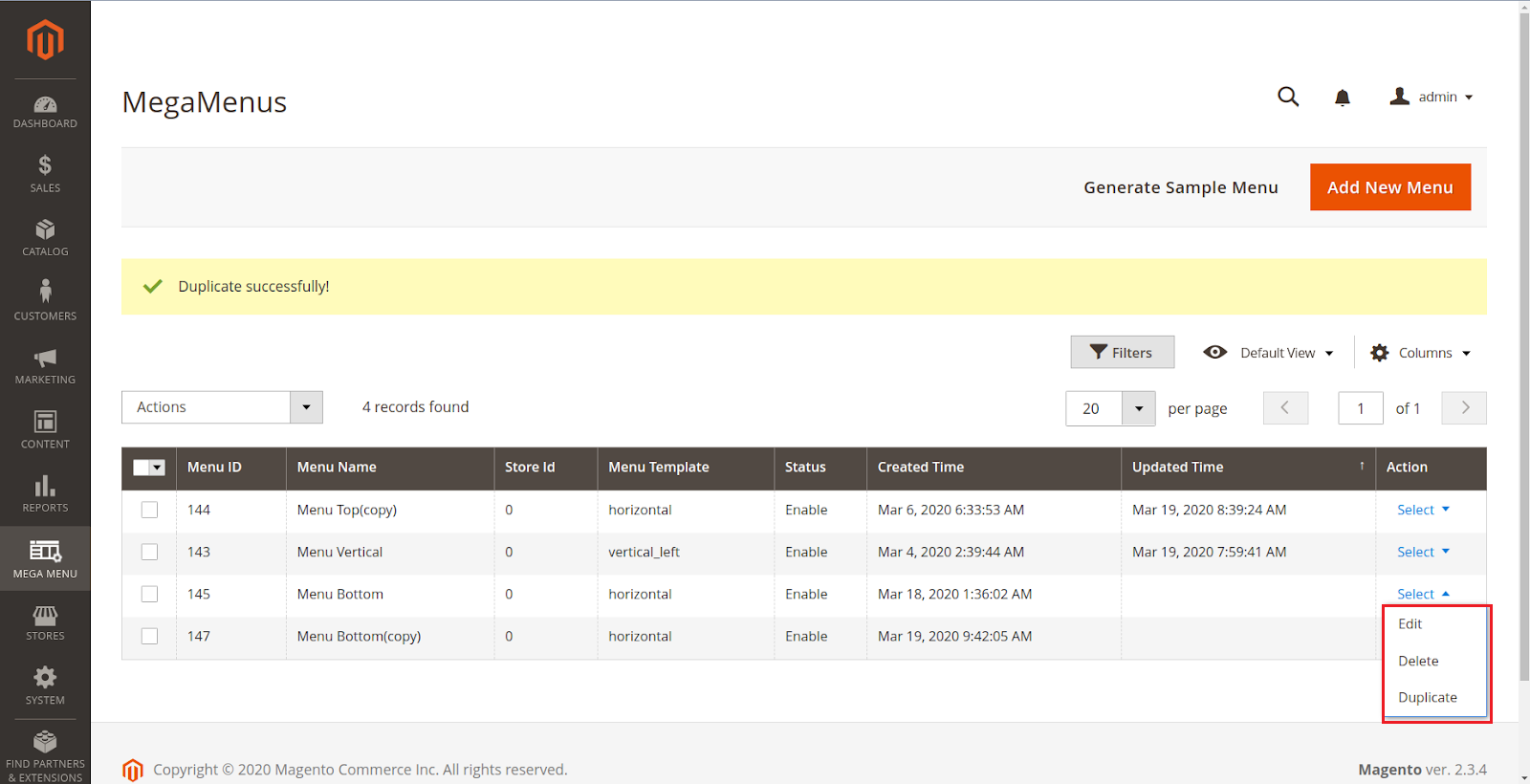Choose Delete from the action menu
The width and height of the screenshot is (1530, 784).
[1418, 661]
